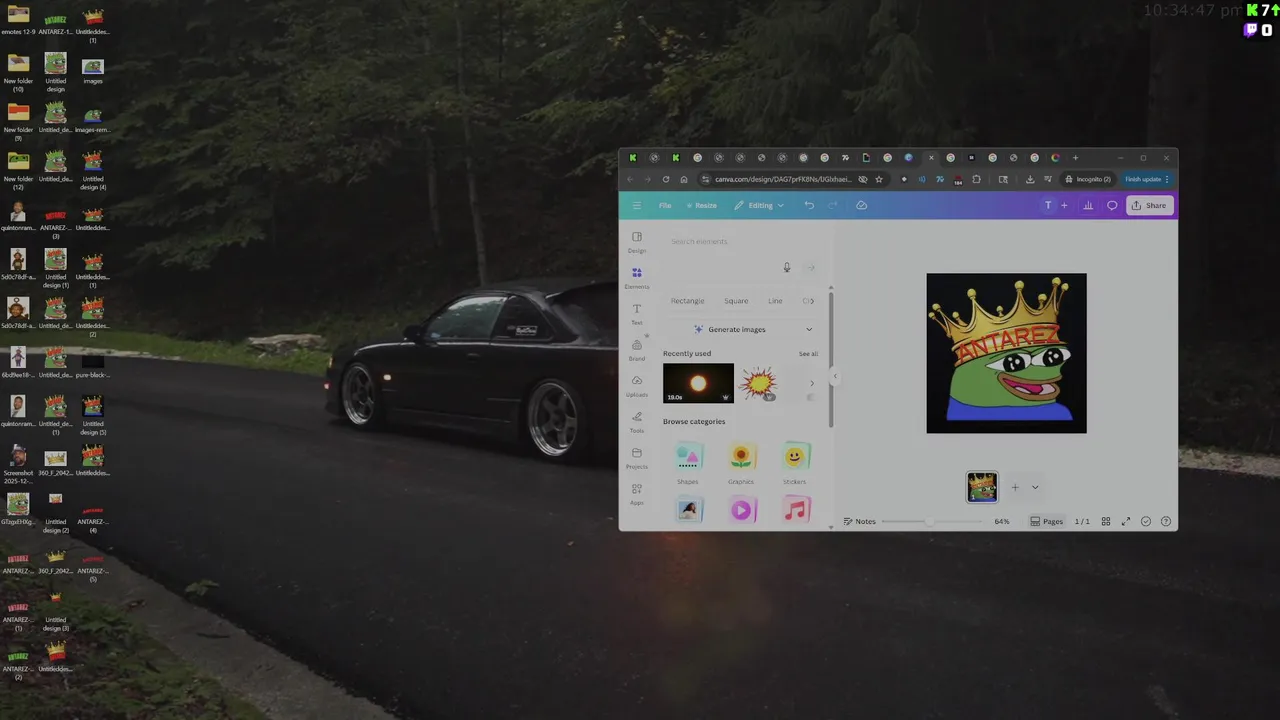Image resolution: width=1280 pixels, height=720 pixels.
Task: Expand the Editing mode dropdown
Action: pos(759,205)
